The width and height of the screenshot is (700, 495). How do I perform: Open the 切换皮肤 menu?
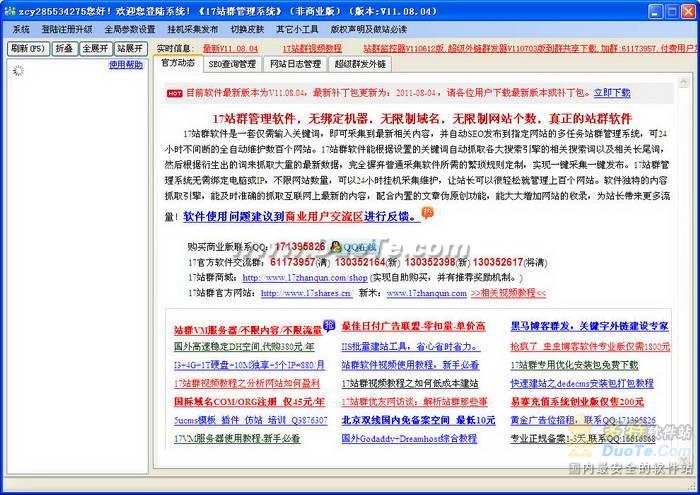point(247,29)
